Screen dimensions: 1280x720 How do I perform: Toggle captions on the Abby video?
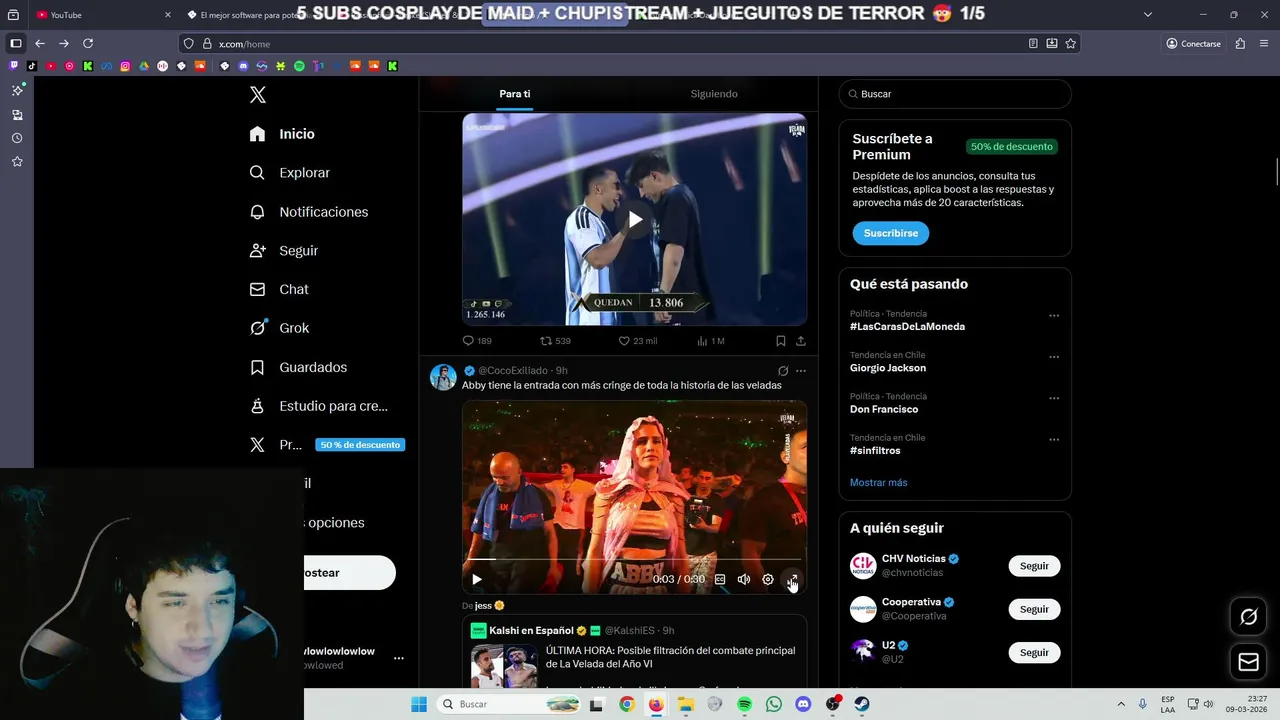[719, 579]
